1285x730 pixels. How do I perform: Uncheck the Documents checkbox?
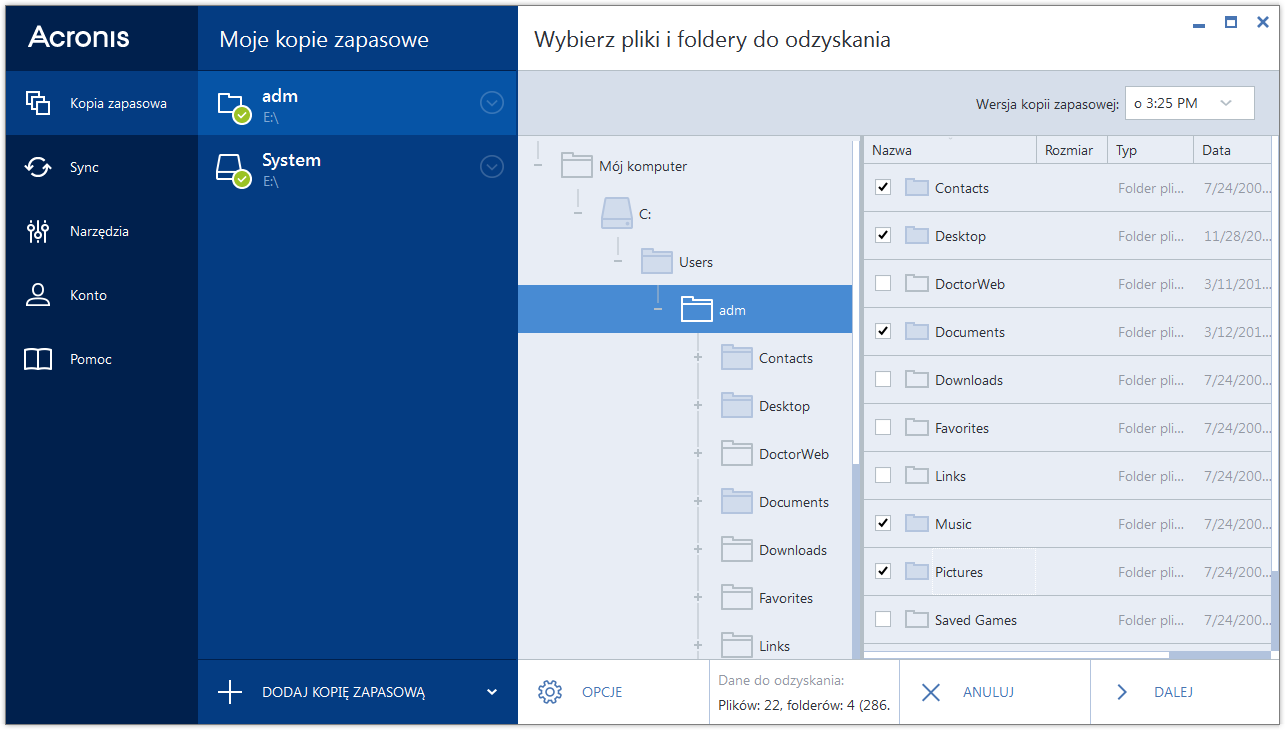click(x=883, y=331)
